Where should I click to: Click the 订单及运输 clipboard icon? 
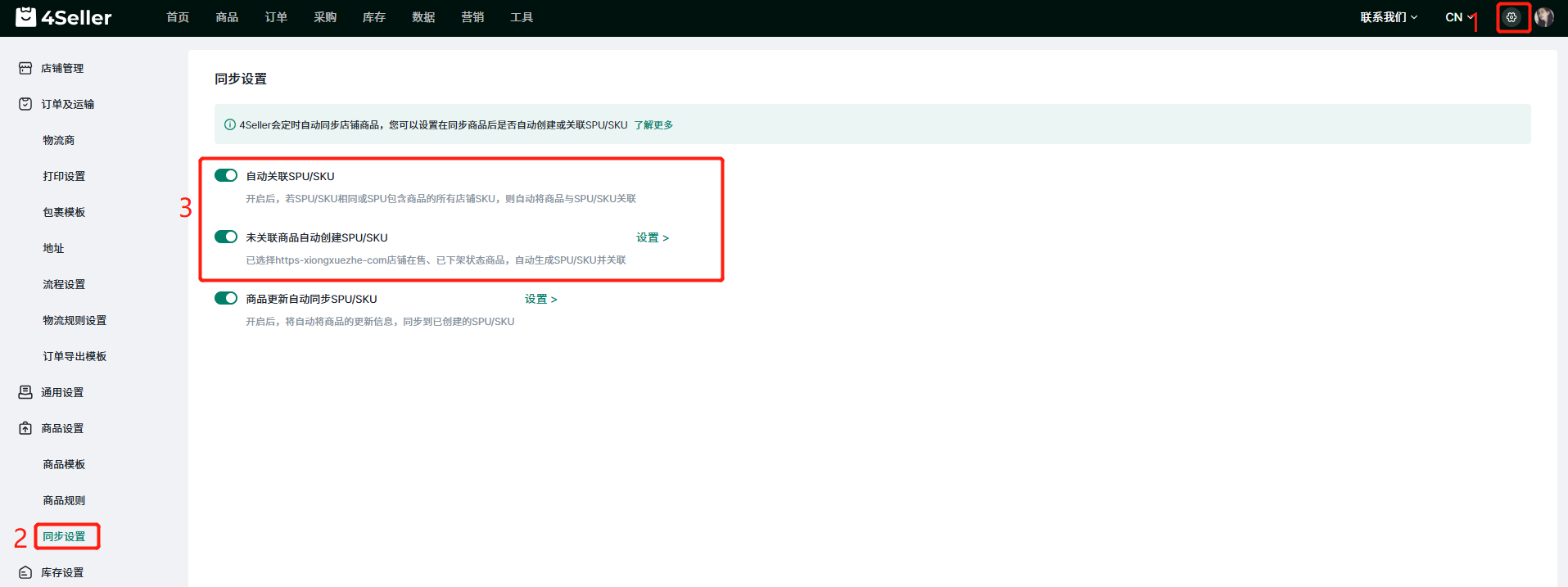coord(25,104)
